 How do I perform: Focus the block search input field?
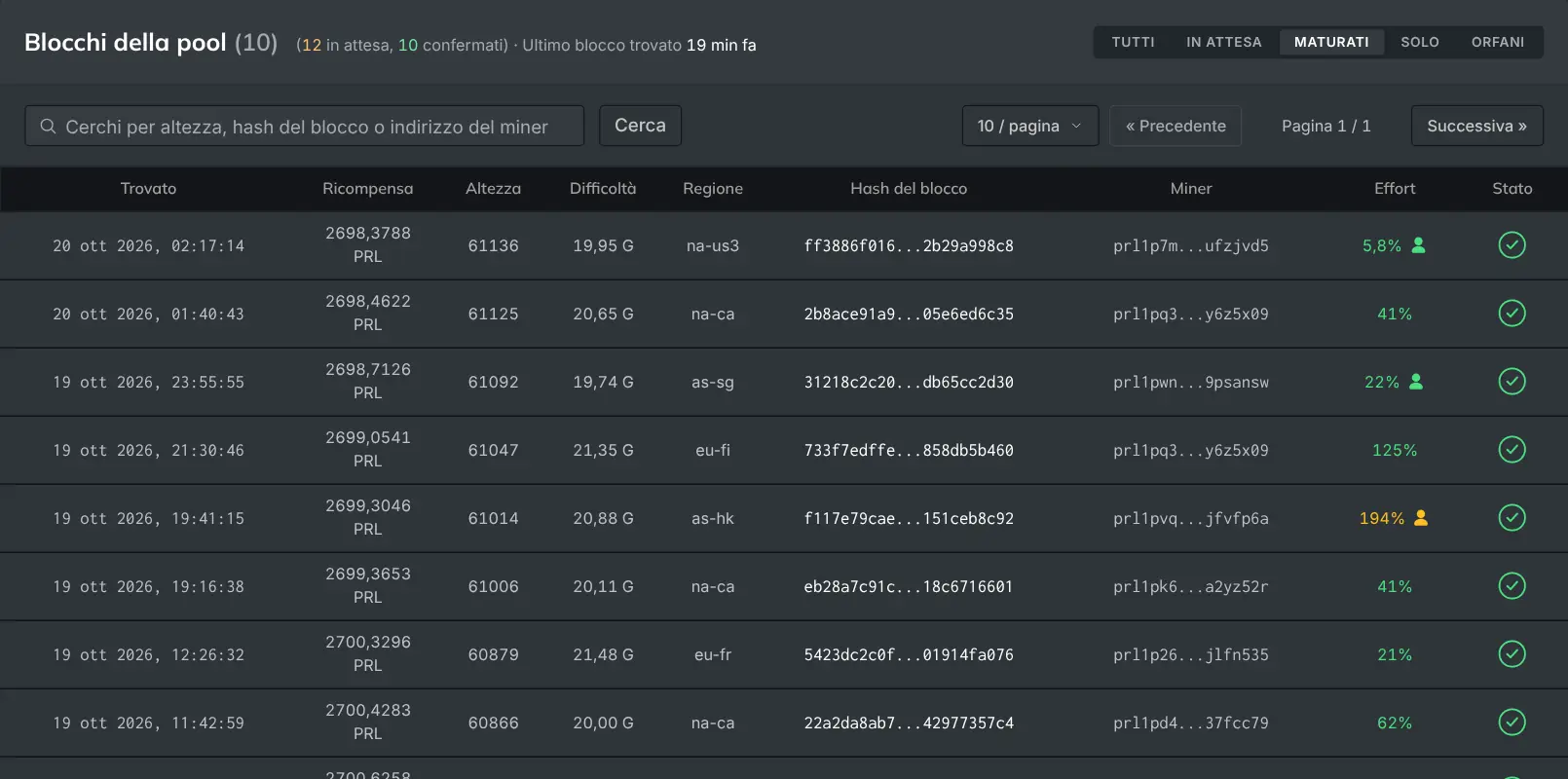point(305,126)
